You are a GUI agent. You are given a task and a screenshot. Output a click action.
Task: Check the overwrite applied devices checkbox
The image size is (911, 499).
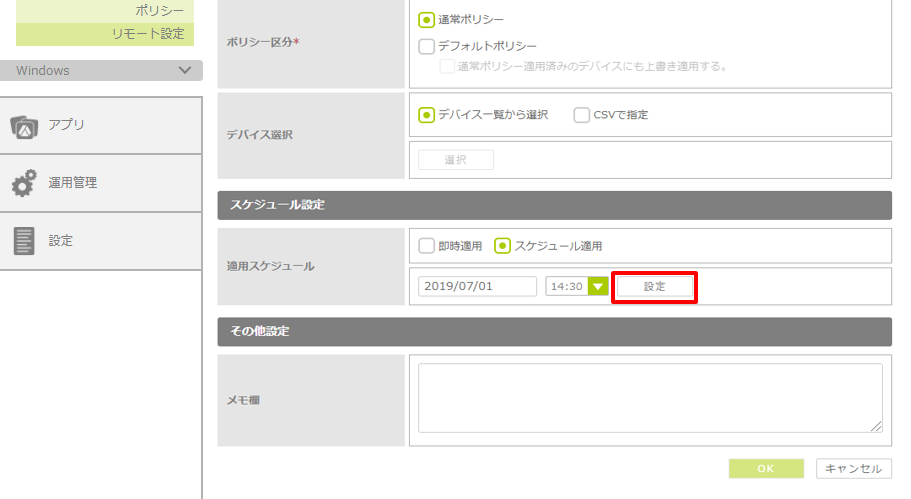pos(447,66)
